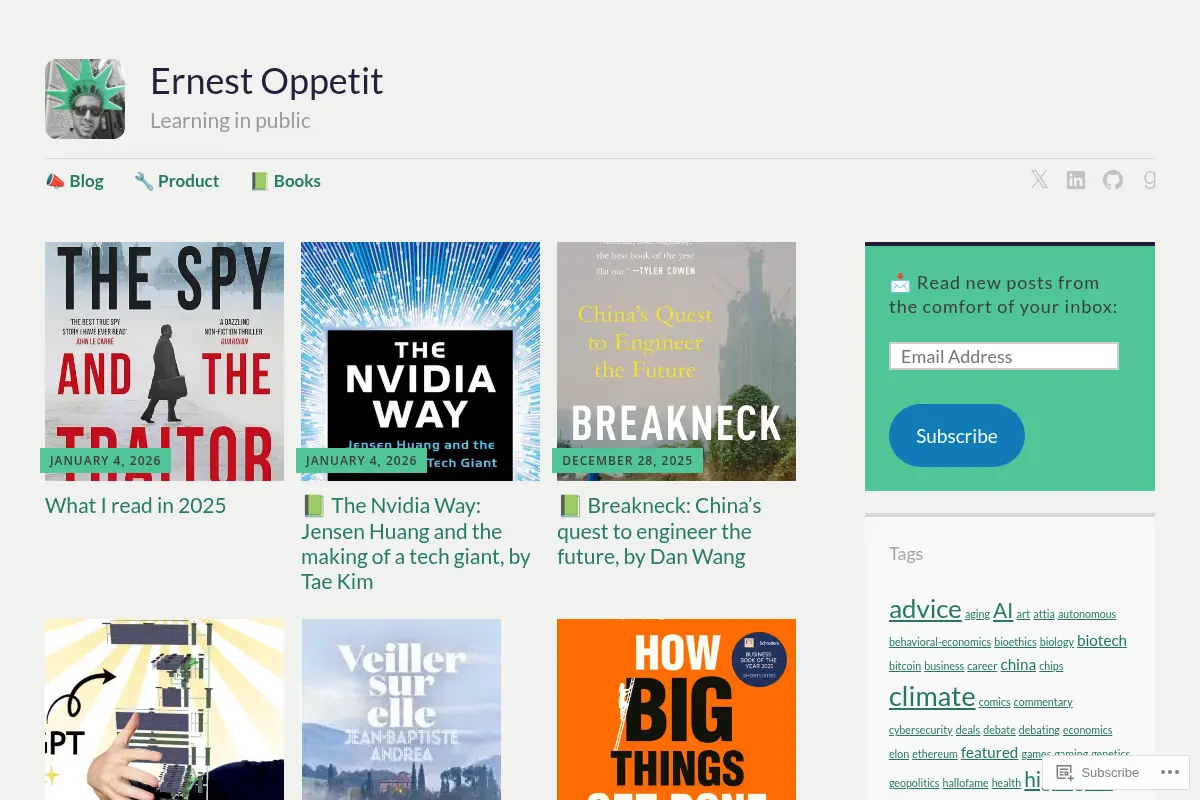1200x800 pixels.
Task: Open the LinkedIn profile icon
Action: [x=1076, y=180]
